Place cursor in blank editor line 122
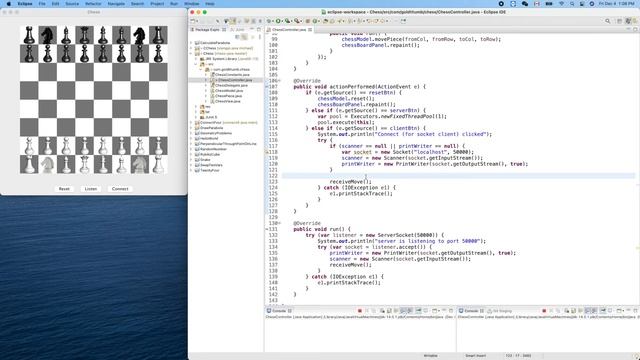The image size is (640, 360). [x=458, y=176]
